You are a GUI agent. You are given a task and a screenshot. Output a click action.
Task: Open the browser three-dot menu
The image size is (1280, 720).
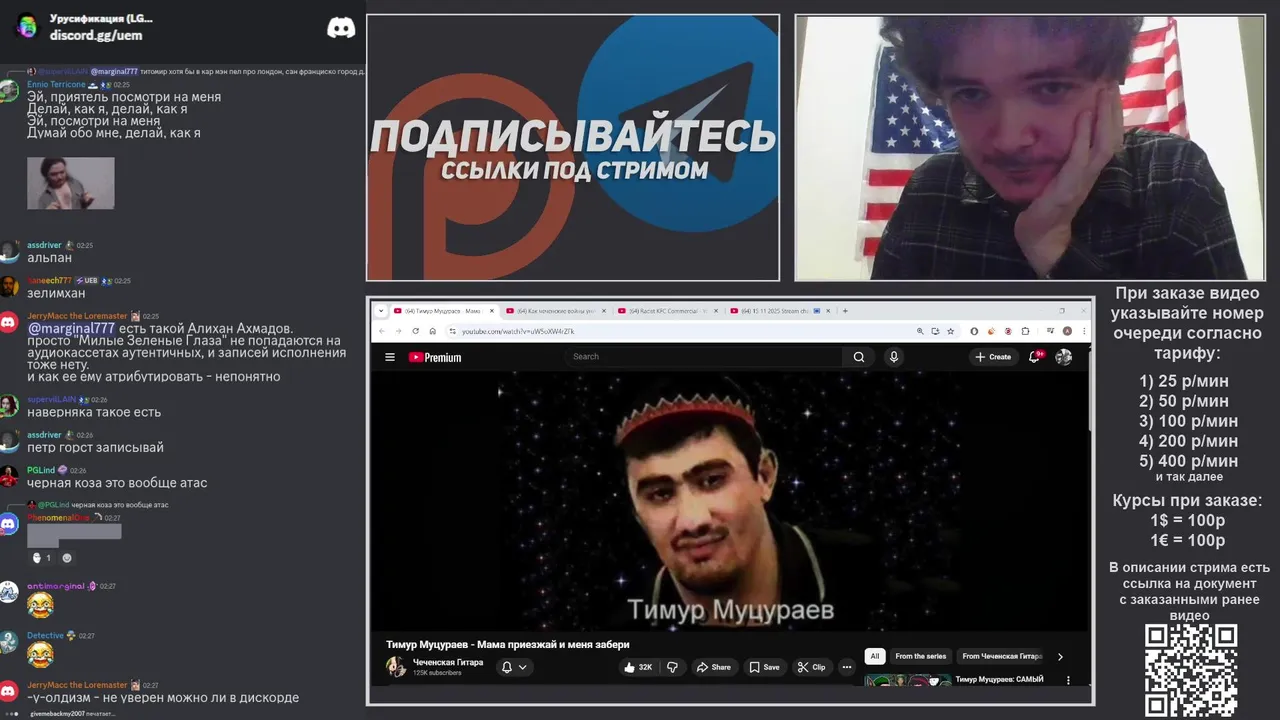1082,331
